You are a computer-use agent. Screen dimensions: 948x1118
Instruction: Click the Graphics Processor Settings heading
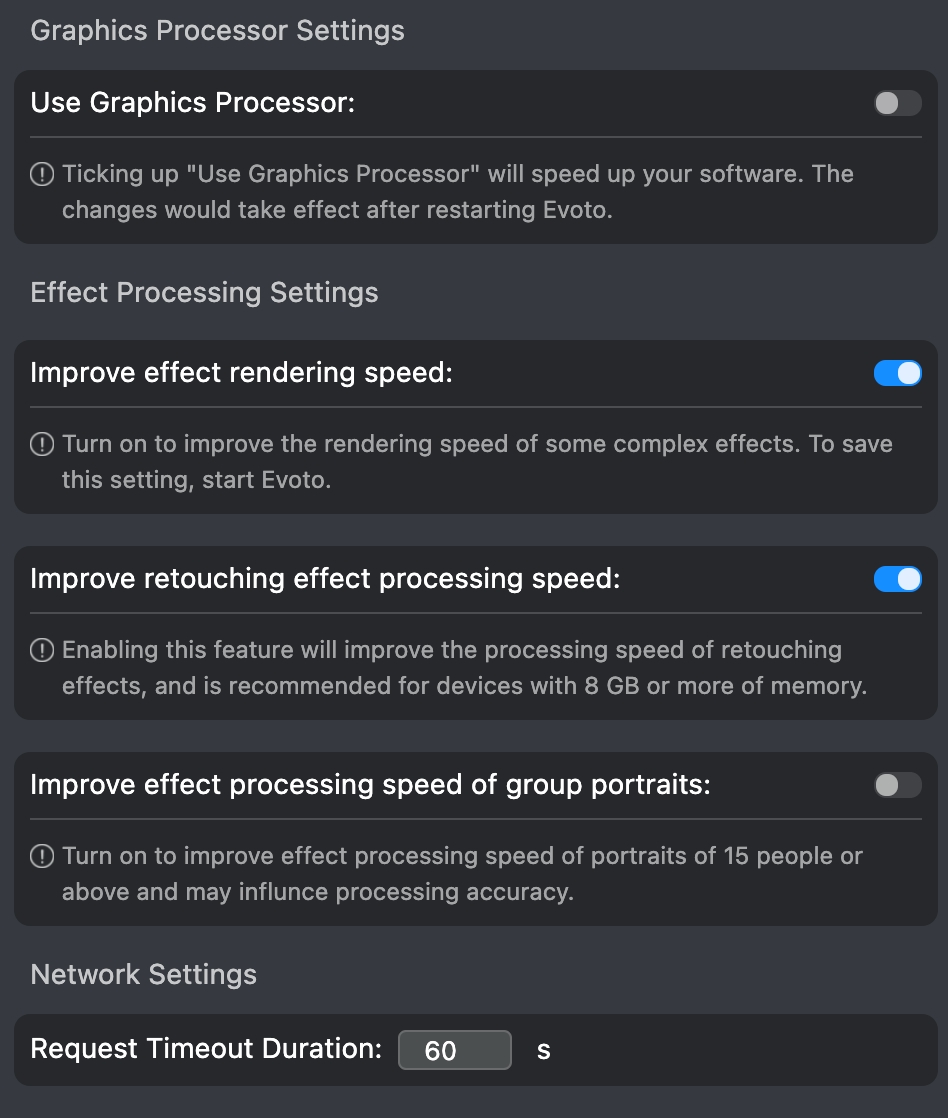click(x=218, y=31)
